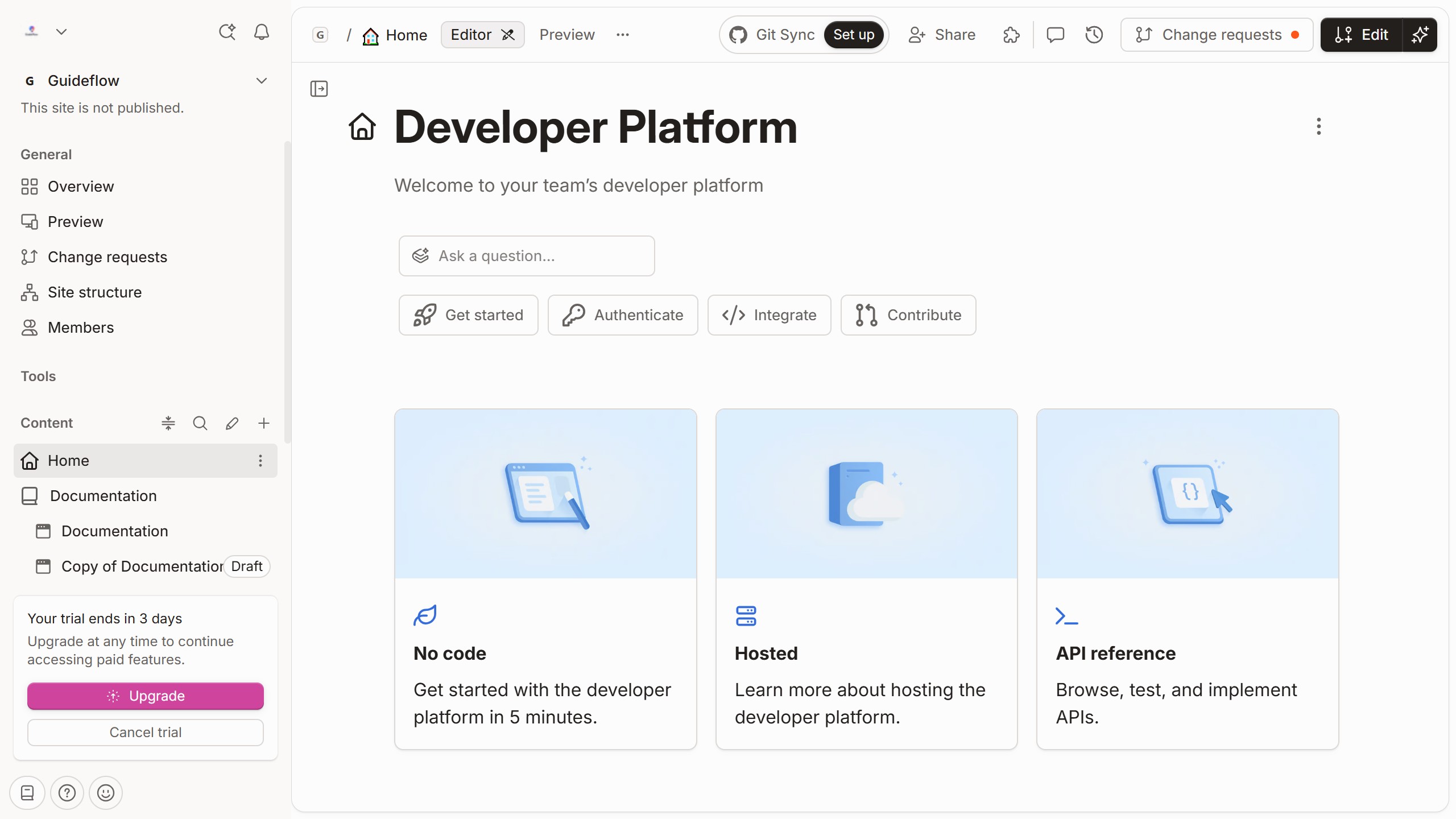Click the page title home icon
1456x819 pixels.
(x=362, y=126)
